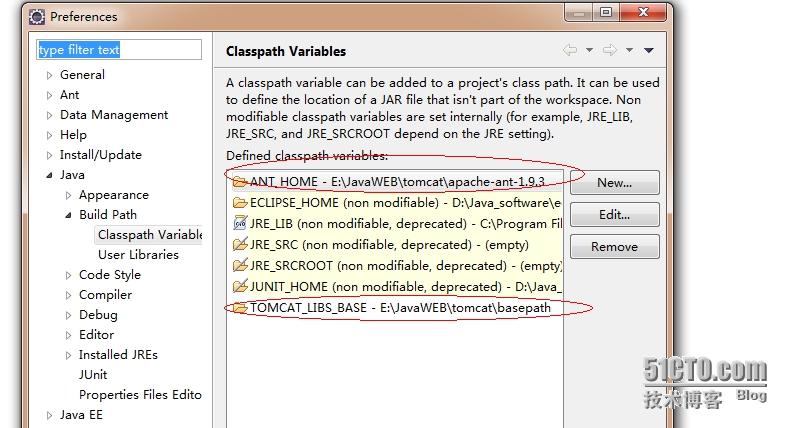The image size is (786, 428).
Task: Click the back navigation arrow icon
Action: coord(570,50)
